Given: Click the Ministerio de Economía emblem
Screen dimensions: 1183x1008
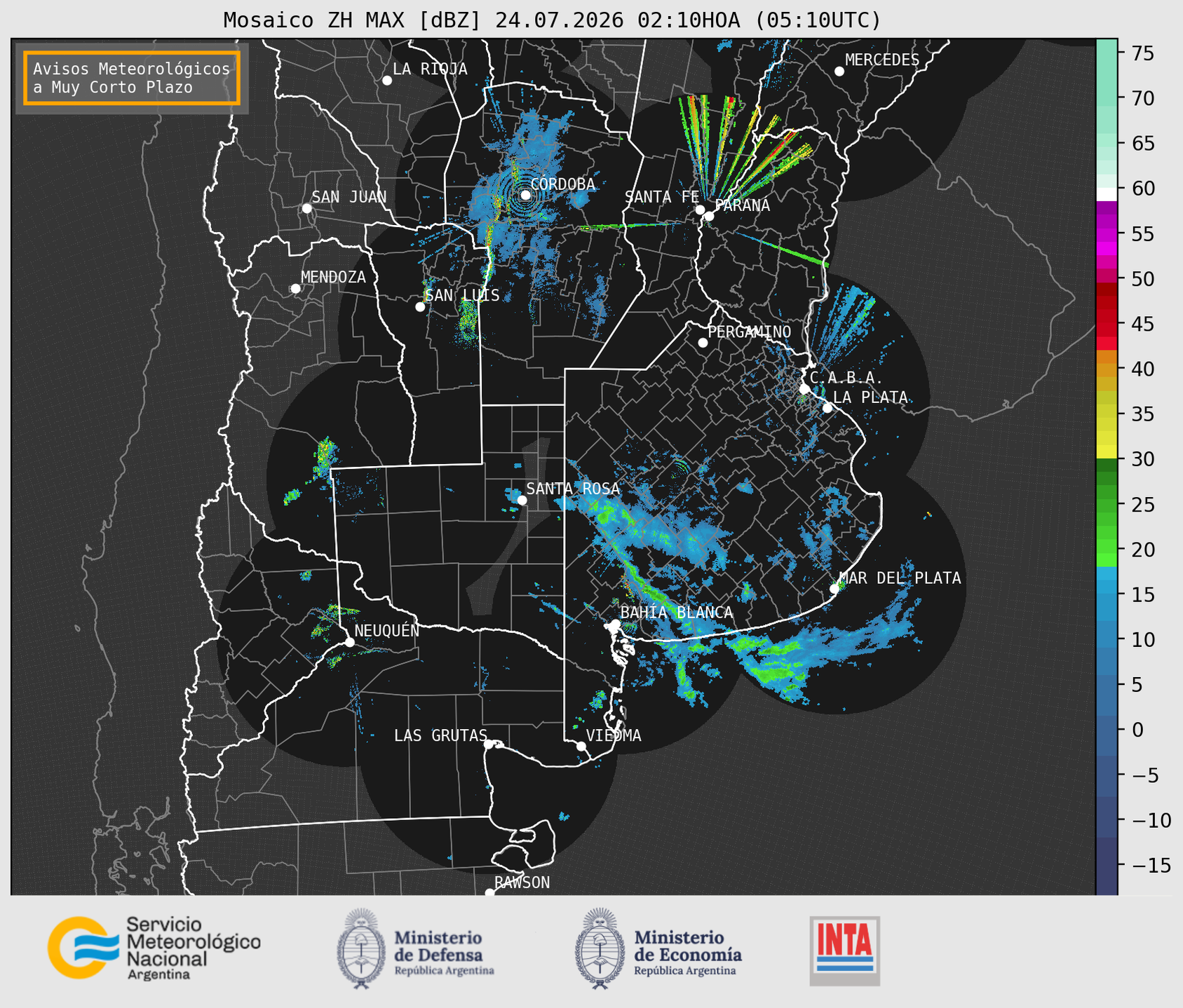Looking at the screenshot, I should pyautogui.click(x=600, y=948).
